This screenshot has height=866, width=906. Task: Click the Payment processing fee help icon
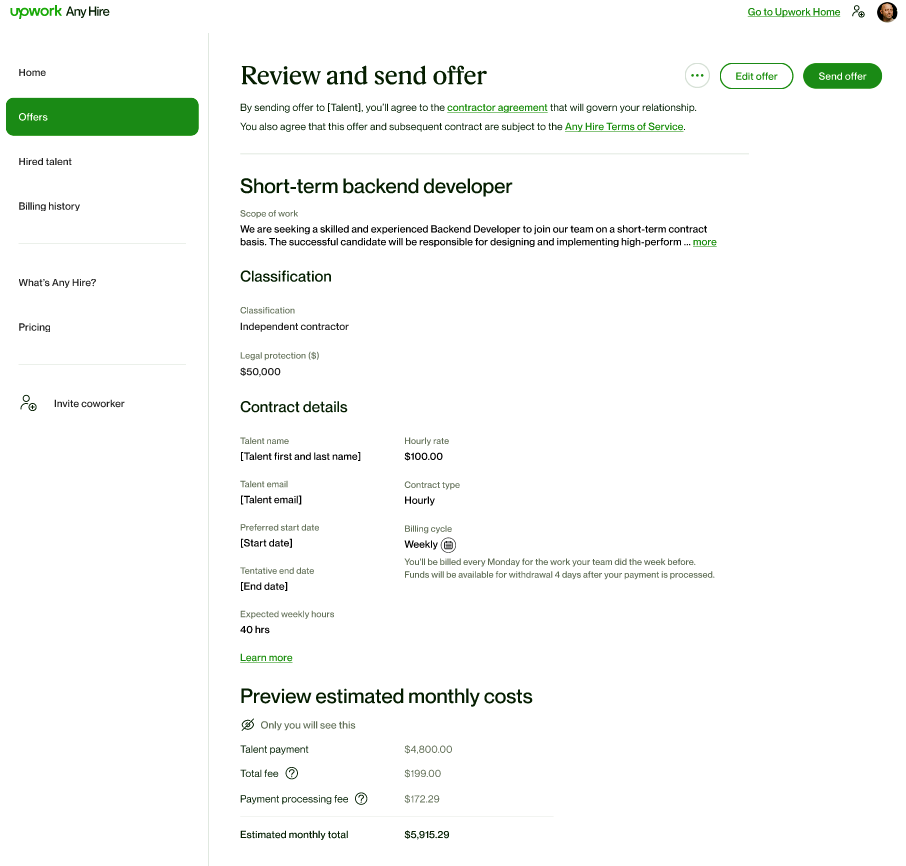point(361,799)
